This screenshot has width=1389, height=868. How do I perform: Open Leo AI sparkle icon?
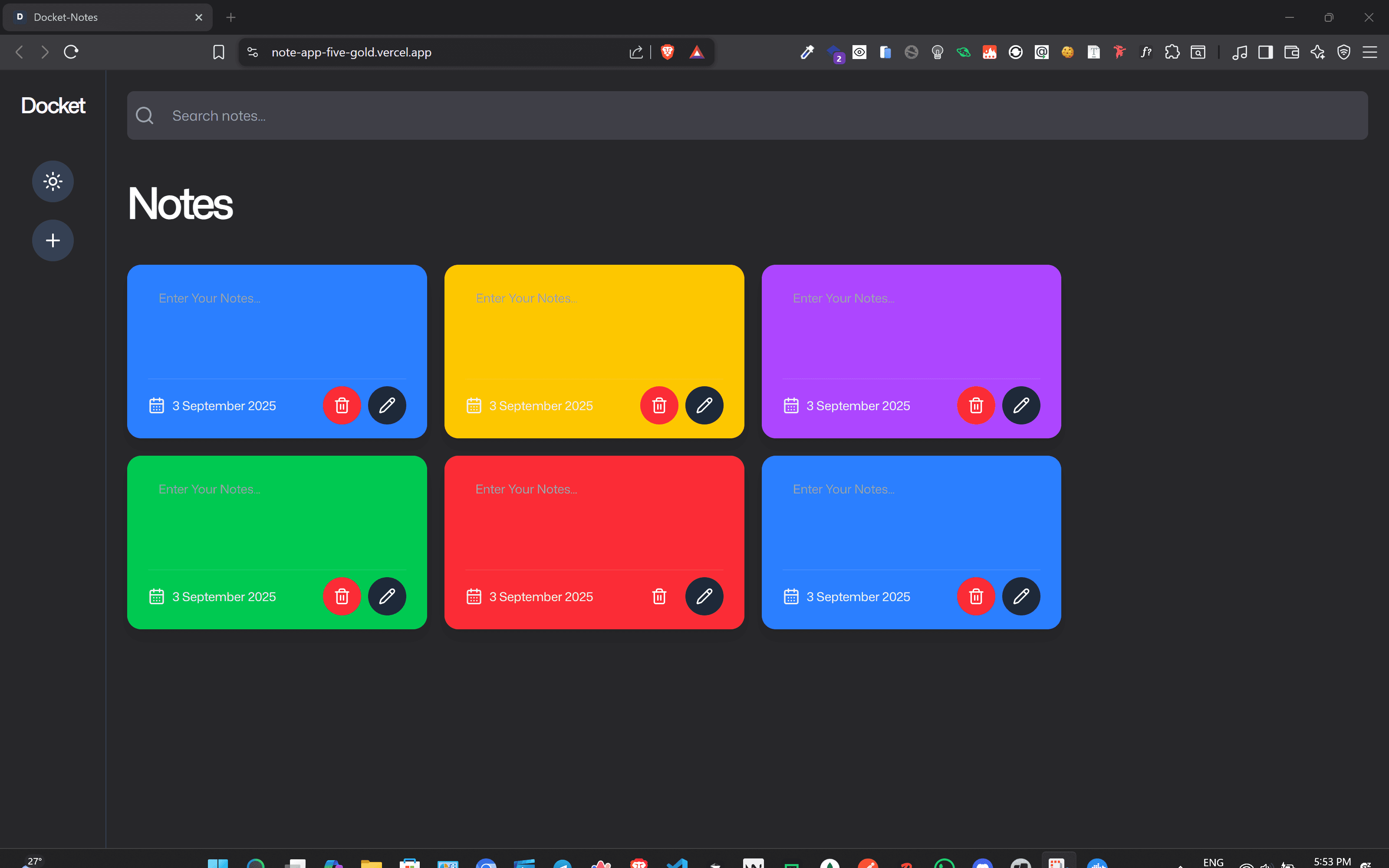[1318, 52]
